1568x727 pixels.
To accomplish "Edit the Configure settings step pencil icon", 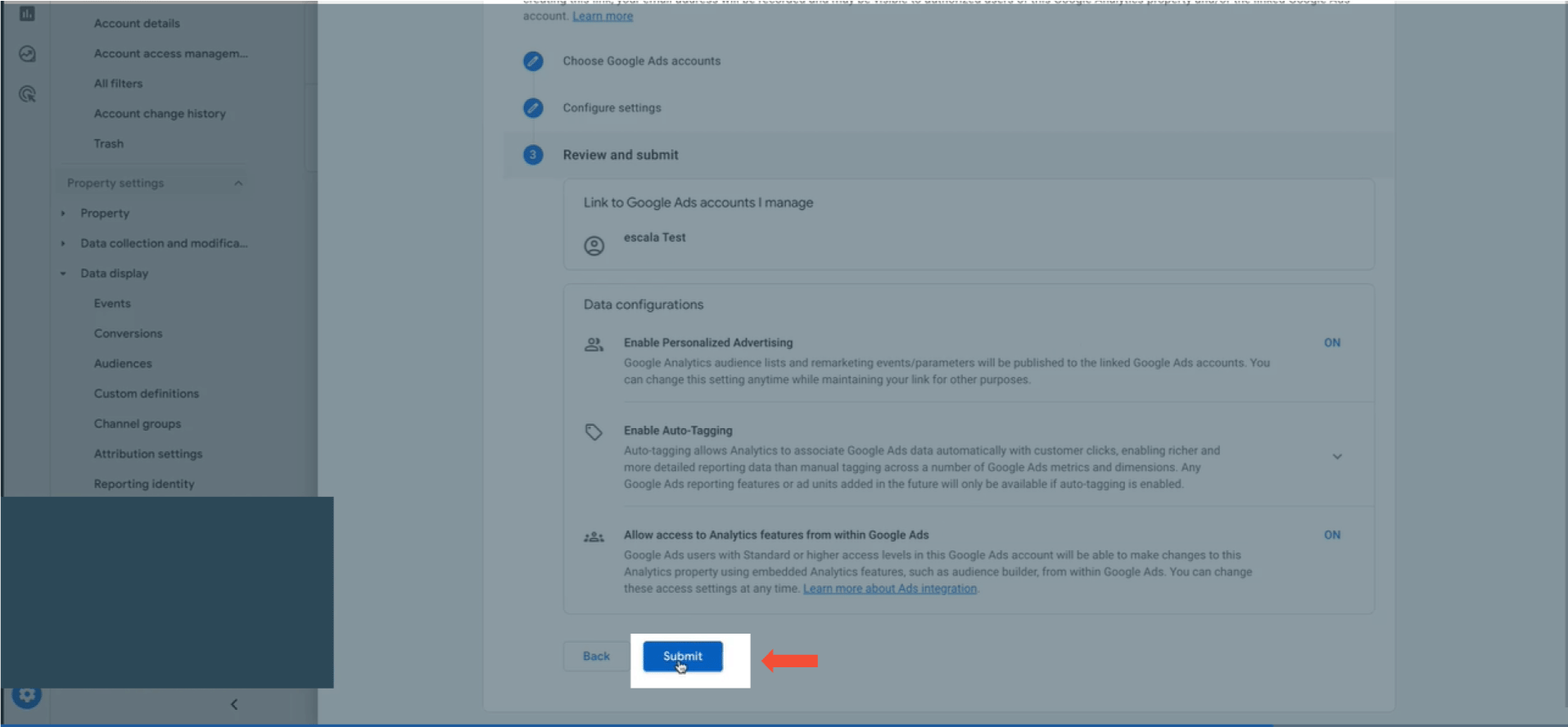I will (533, 108).
